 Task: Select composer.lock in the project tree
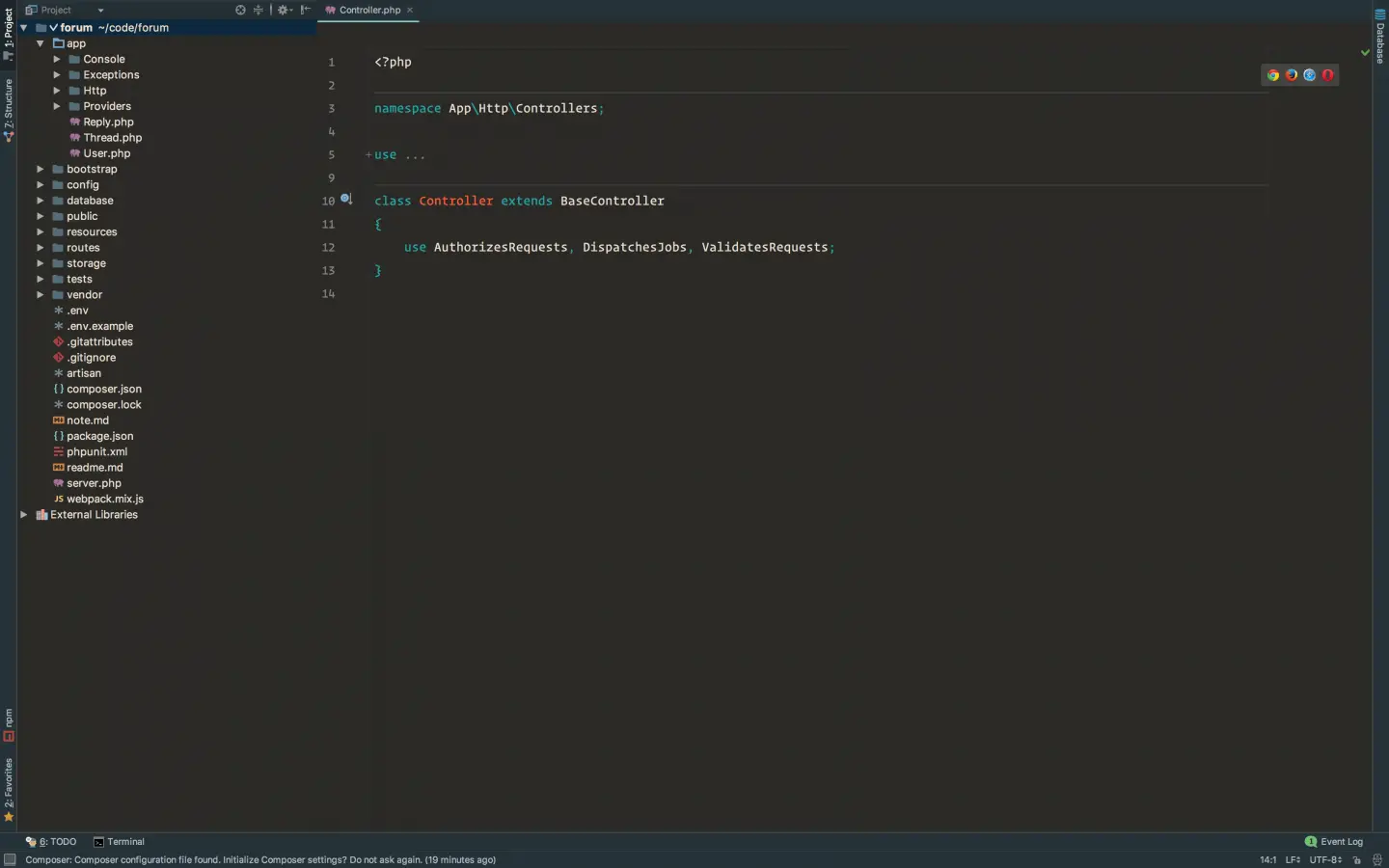[104, 405]
